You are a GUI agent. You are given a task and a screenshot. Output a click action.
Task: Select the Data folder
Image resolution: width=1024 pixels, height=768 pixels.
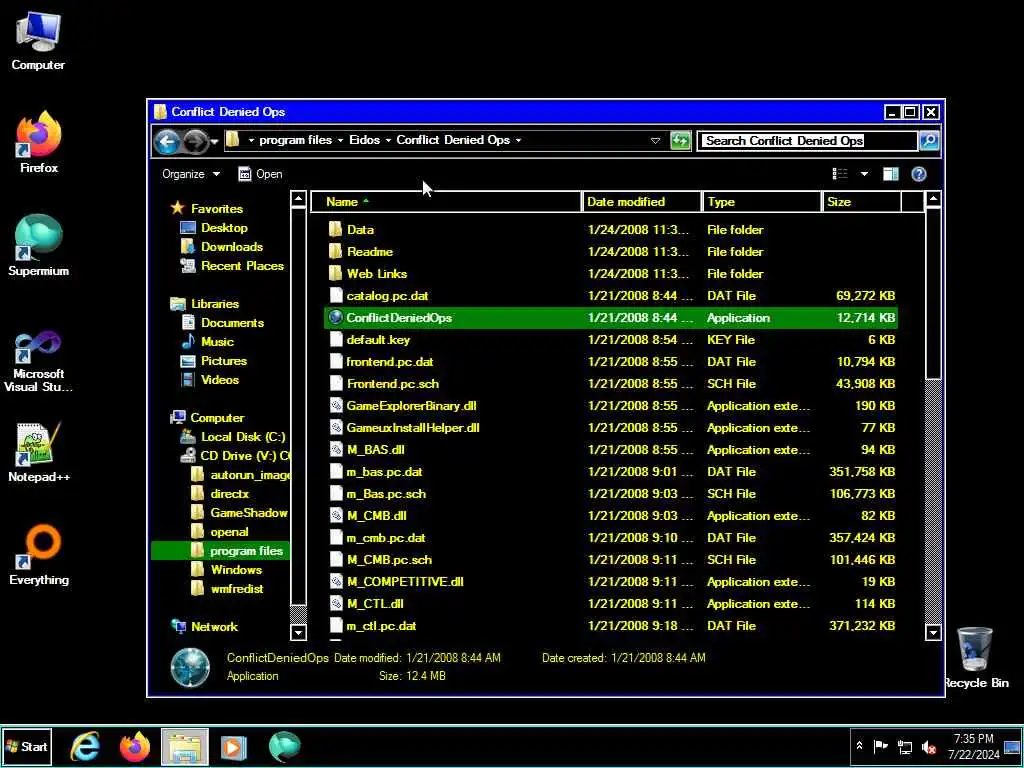coord(611,230)
